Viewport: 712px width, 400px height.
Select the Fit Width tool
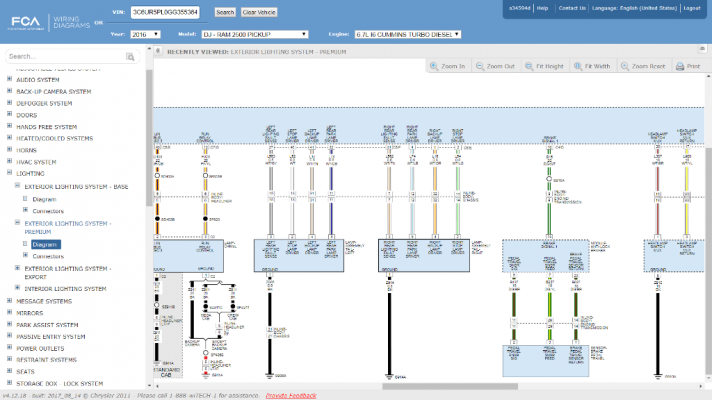click(x=591, y=66)
